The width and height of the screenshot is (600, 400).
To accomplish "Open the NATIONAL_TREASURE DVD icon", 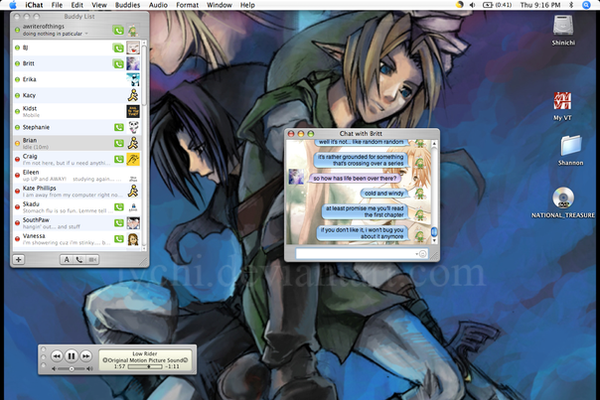I will (x=564, y=196).
